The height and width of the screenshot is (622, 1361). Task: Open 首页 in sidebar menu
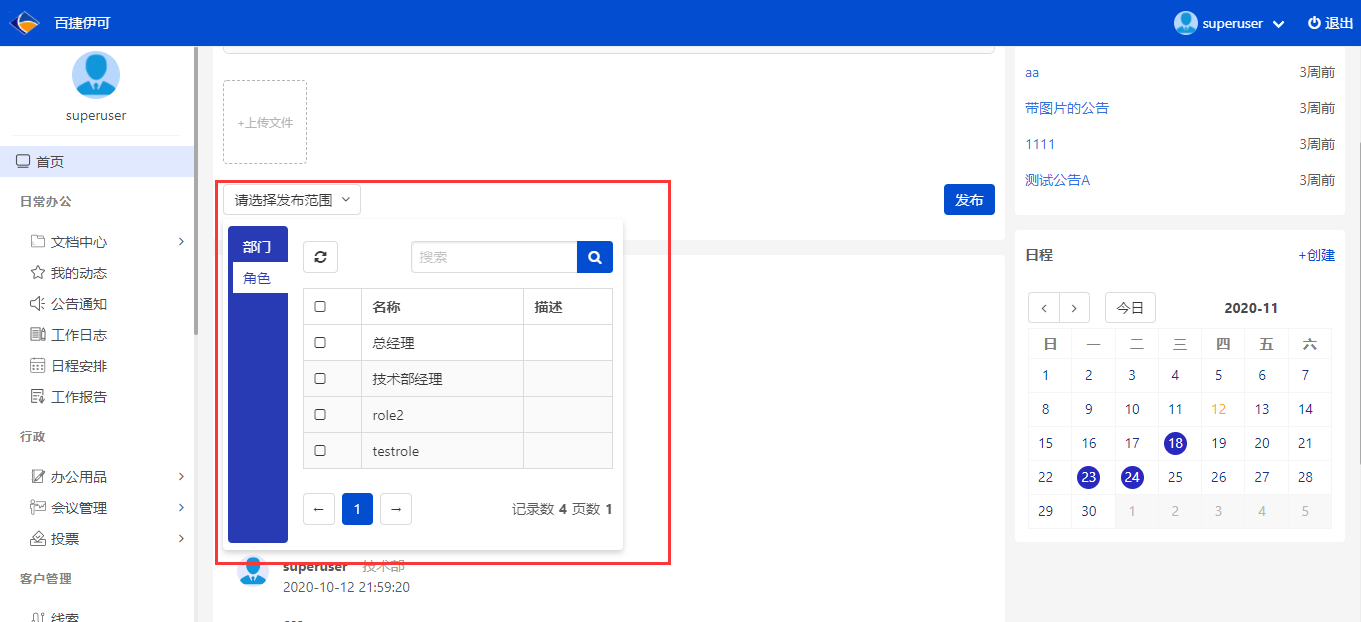(97, 161)
